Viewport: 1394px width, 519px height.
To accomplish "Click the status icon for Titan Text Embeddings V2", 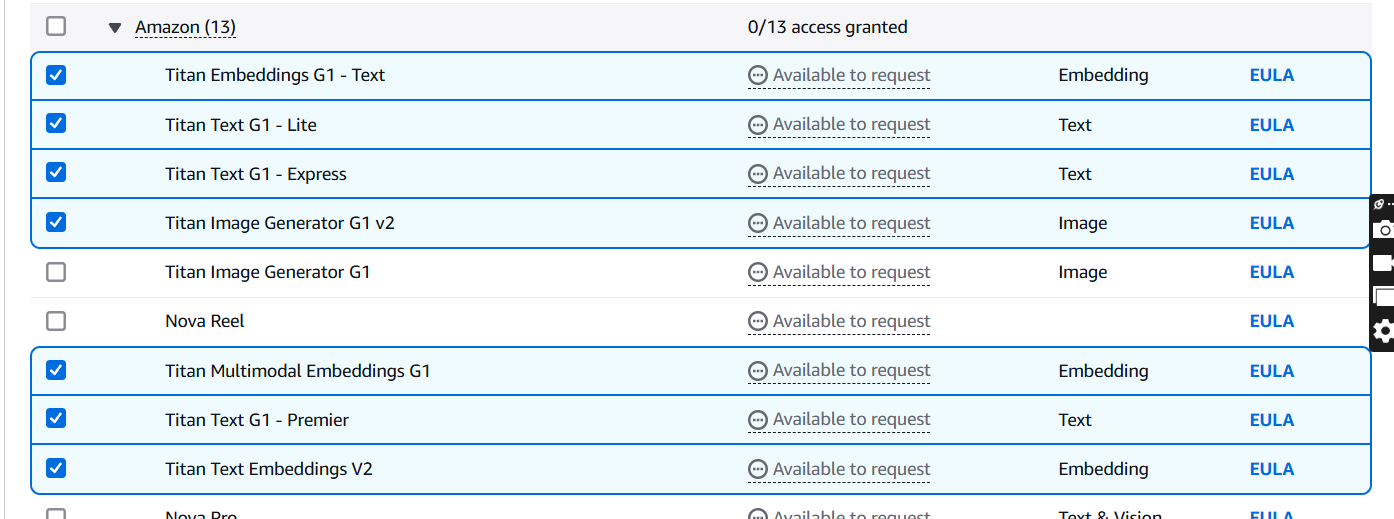I will [758, 469].
